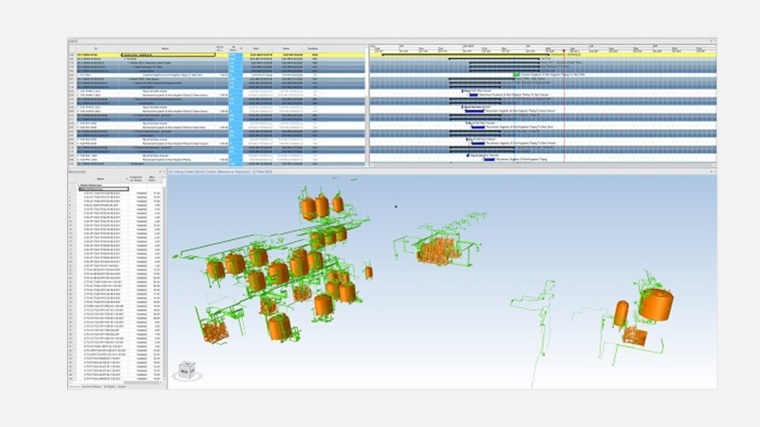Click the Start column header in the Gantt table
This screenshot has height=427, width=760.
[256, 48]
